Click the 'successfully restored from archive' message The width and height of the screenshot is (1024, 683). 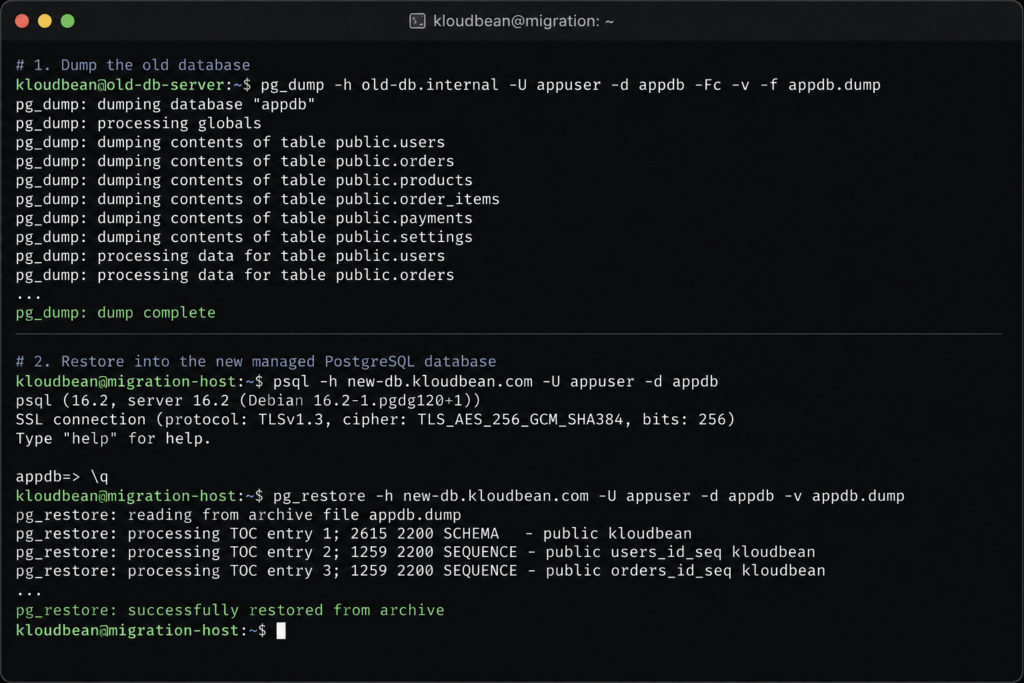(286, 610)
